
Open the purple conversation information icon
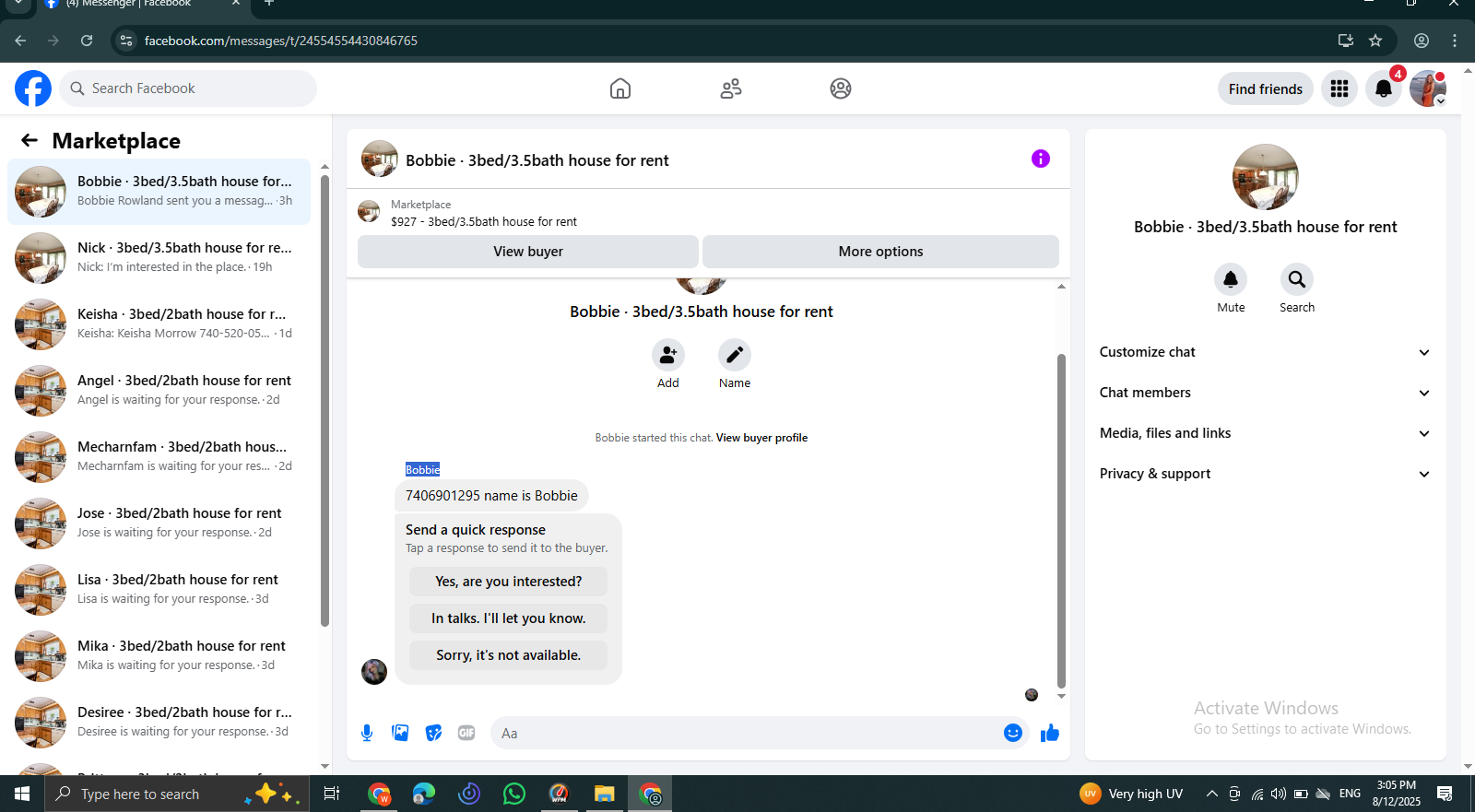tap(1041, 159)
